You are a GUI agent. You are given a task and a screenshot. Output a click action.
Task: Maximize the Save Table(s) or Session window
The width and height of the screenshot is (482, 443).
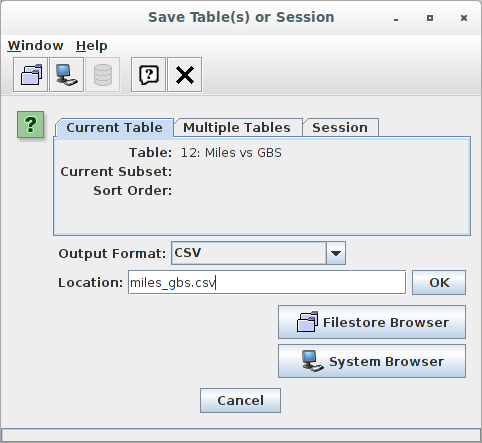(x=430, y=18)
